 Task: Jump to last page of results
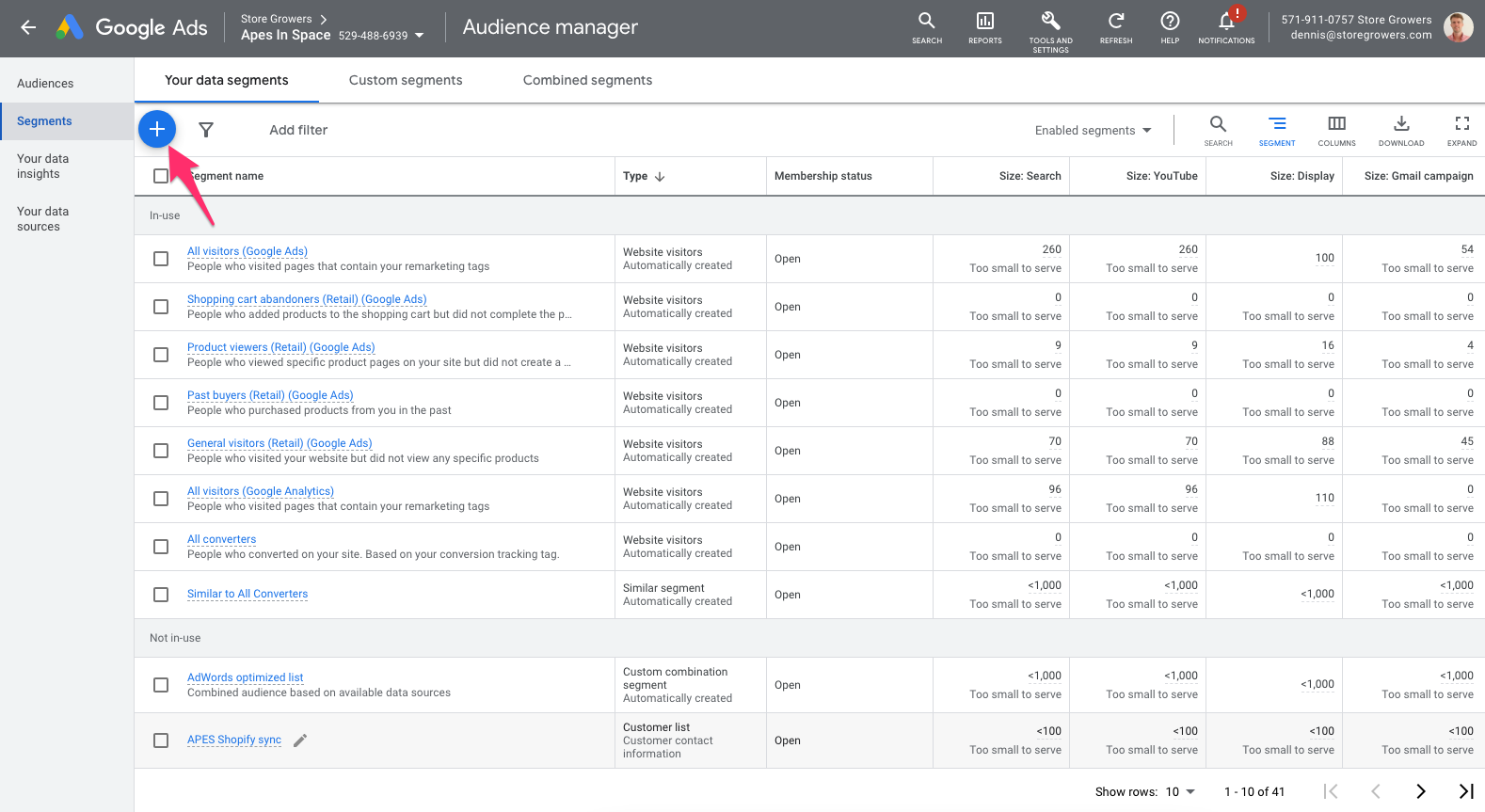click(x=1466, y=791)
